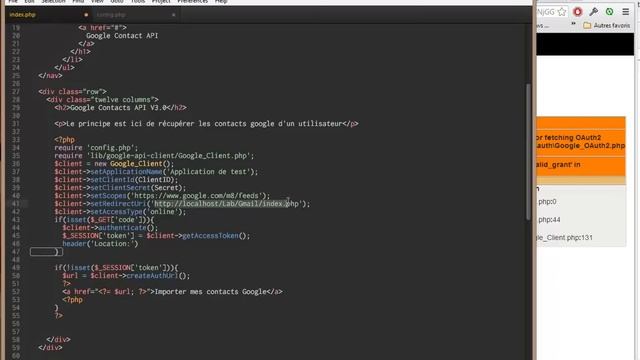Open the browser hamburger menu

[625, 12]
